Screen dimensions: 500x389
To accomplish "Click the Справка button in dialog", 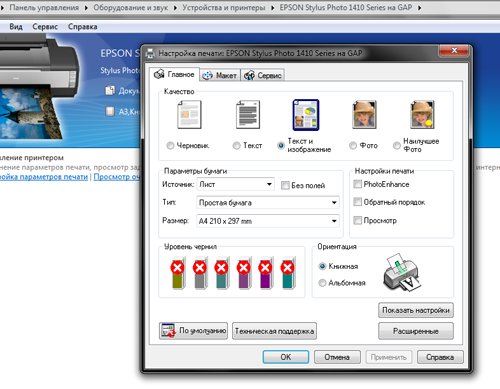I will coord(440,357).
